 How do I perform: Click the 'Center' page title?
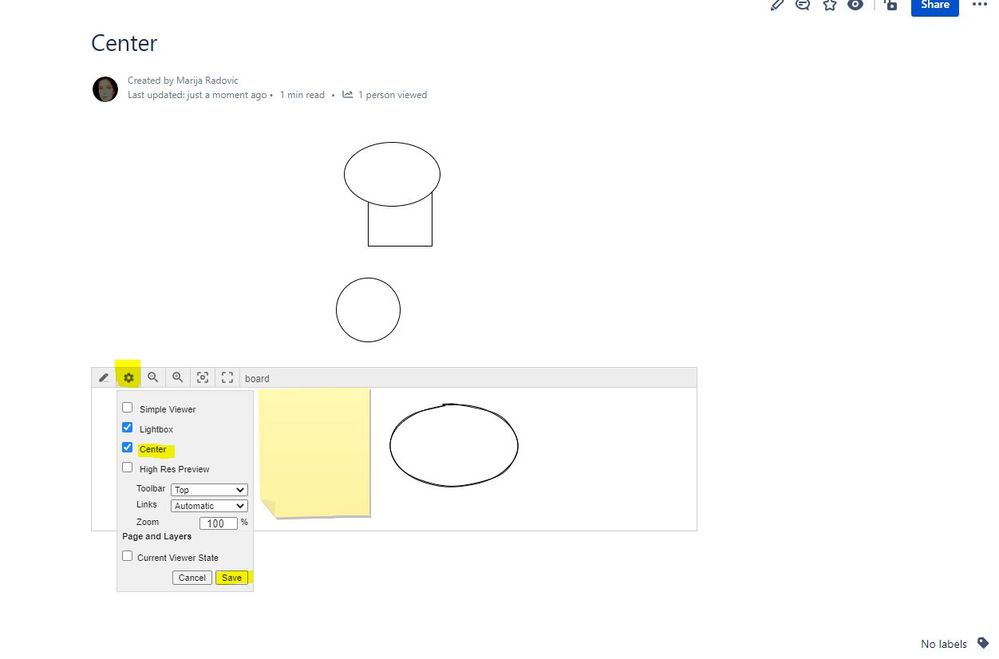(124, 43)
